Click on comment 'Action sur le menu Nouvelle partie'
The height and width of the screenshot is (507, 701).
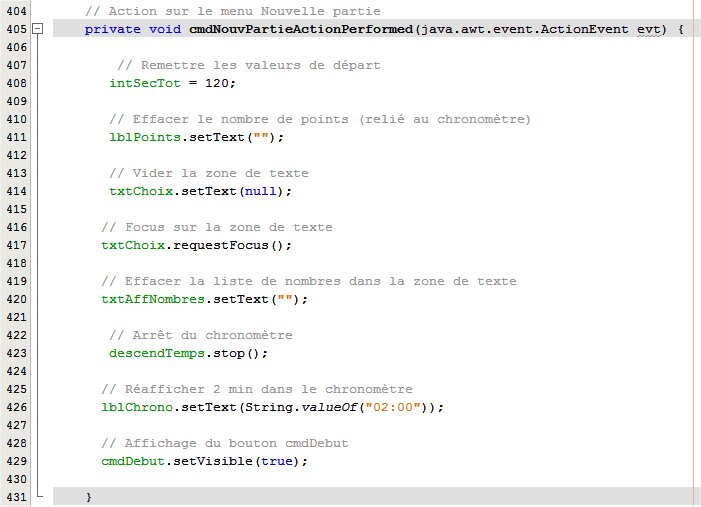click(x=233, y=11)
